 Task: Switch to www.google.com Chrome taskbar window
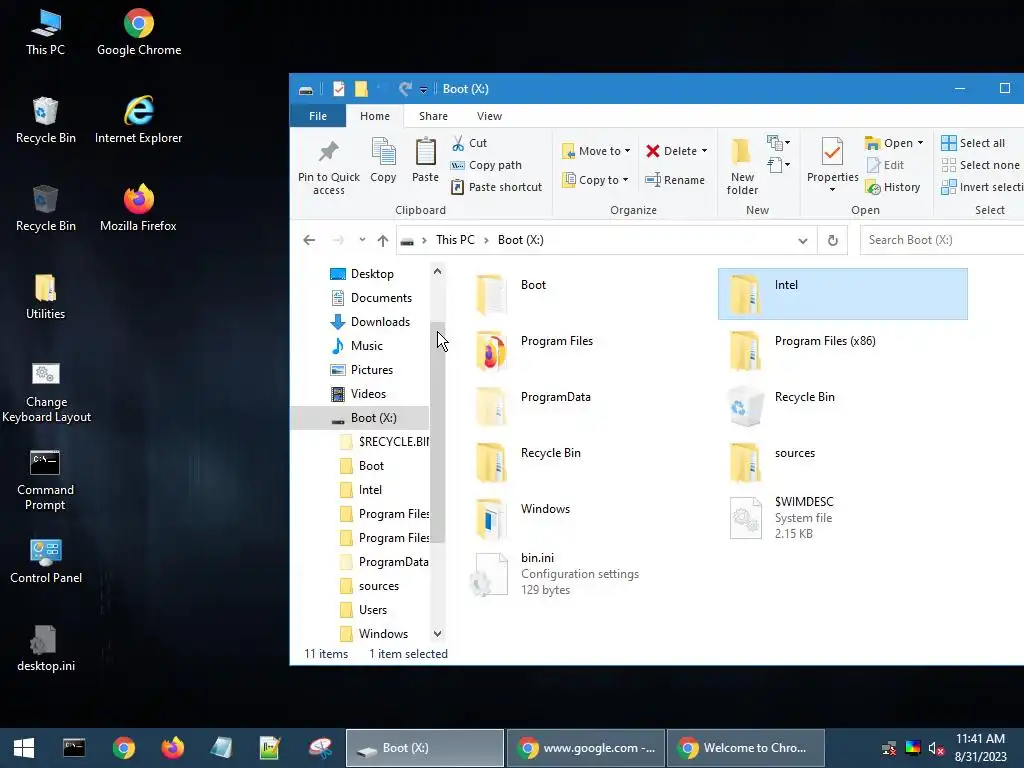pos(586,748)
